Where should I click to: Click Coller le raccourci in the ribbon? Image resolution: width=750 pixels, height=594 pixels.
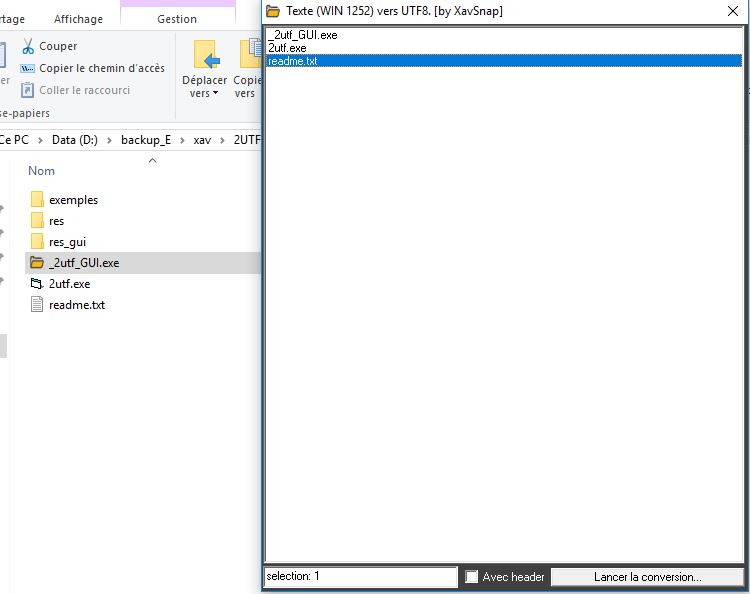(84, 90)
